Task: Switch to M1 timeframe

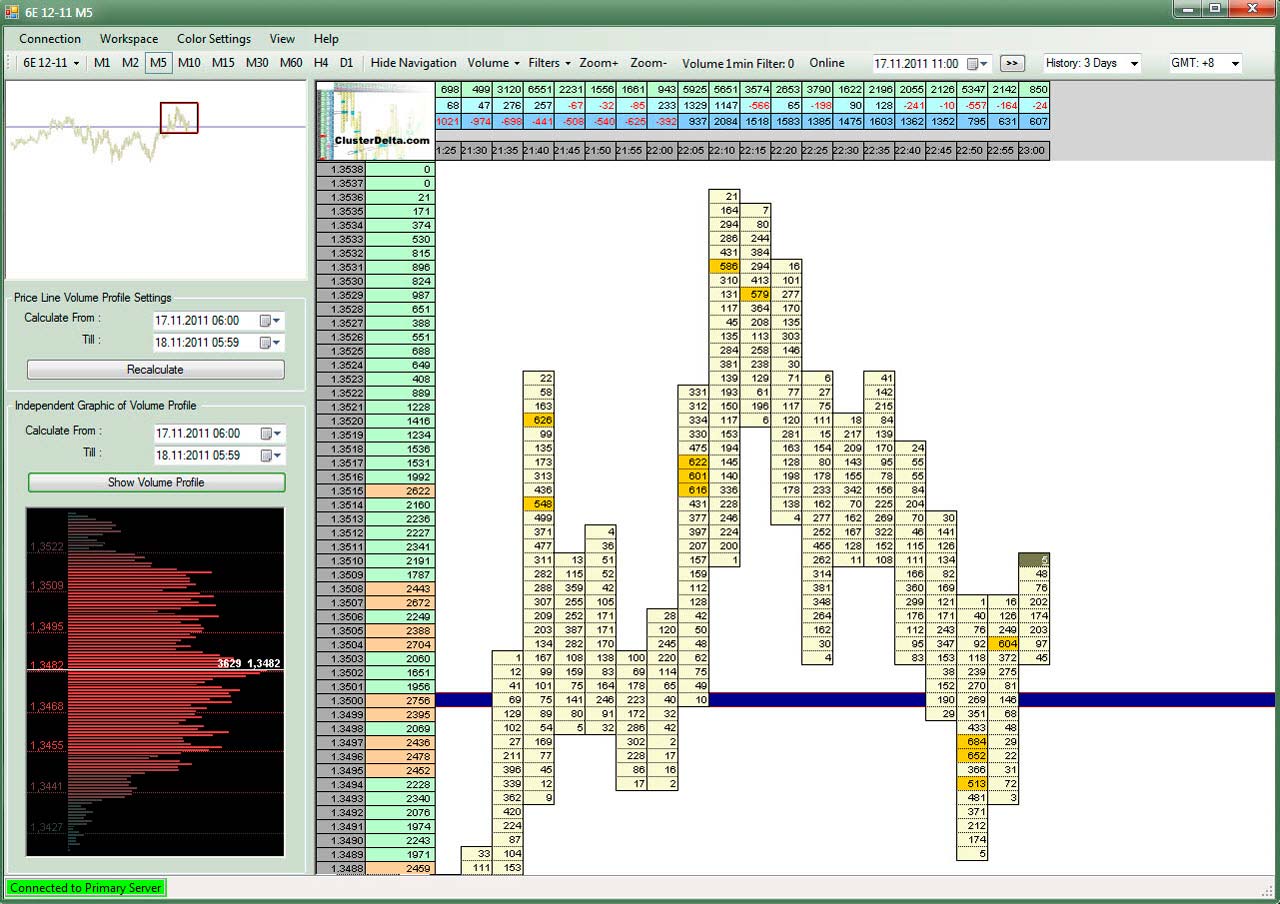Action: tap(102, 63)
